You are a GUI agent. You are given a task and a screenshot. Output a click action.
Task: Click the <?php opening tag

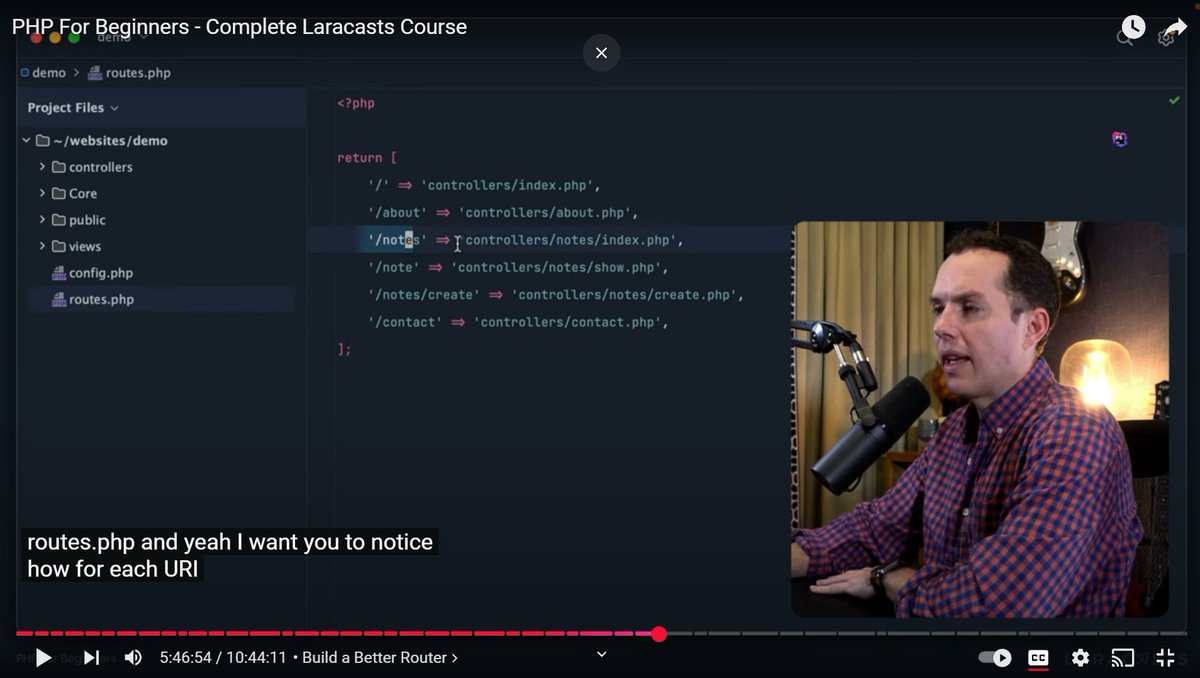356,103
